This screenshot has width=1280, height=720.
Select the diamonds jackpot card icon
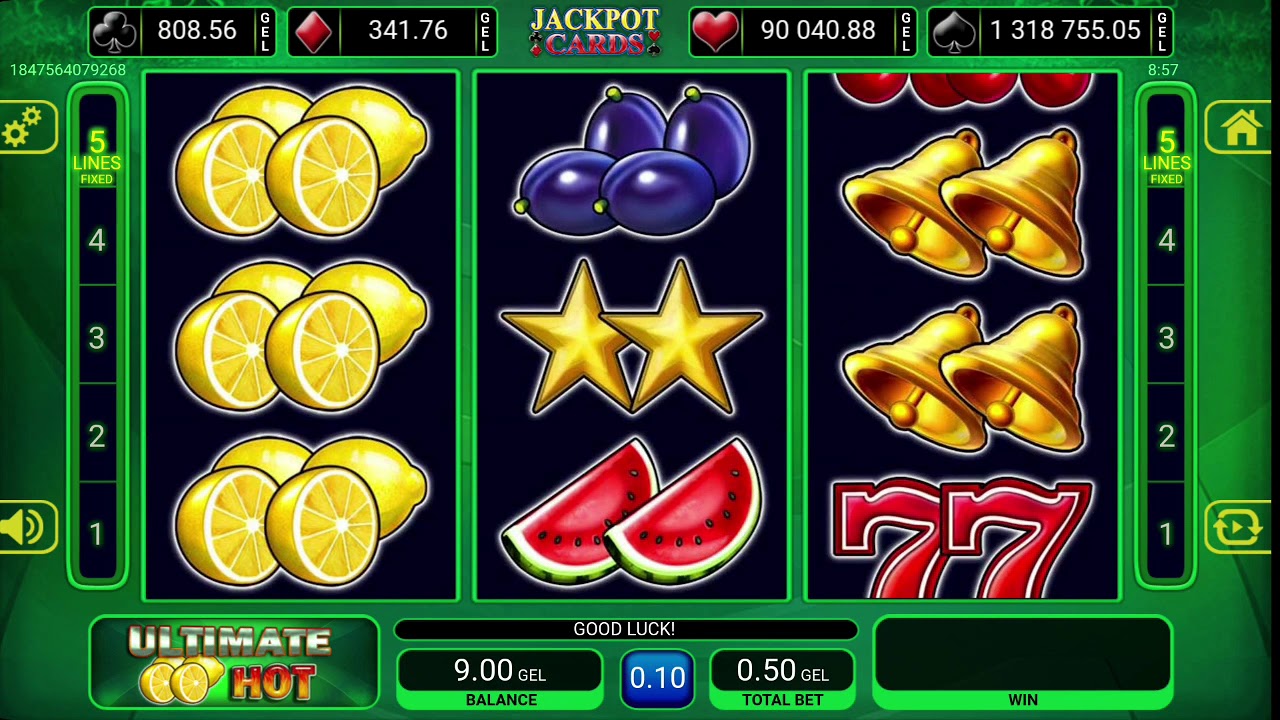pyautogui.click(x=314, y=32)
